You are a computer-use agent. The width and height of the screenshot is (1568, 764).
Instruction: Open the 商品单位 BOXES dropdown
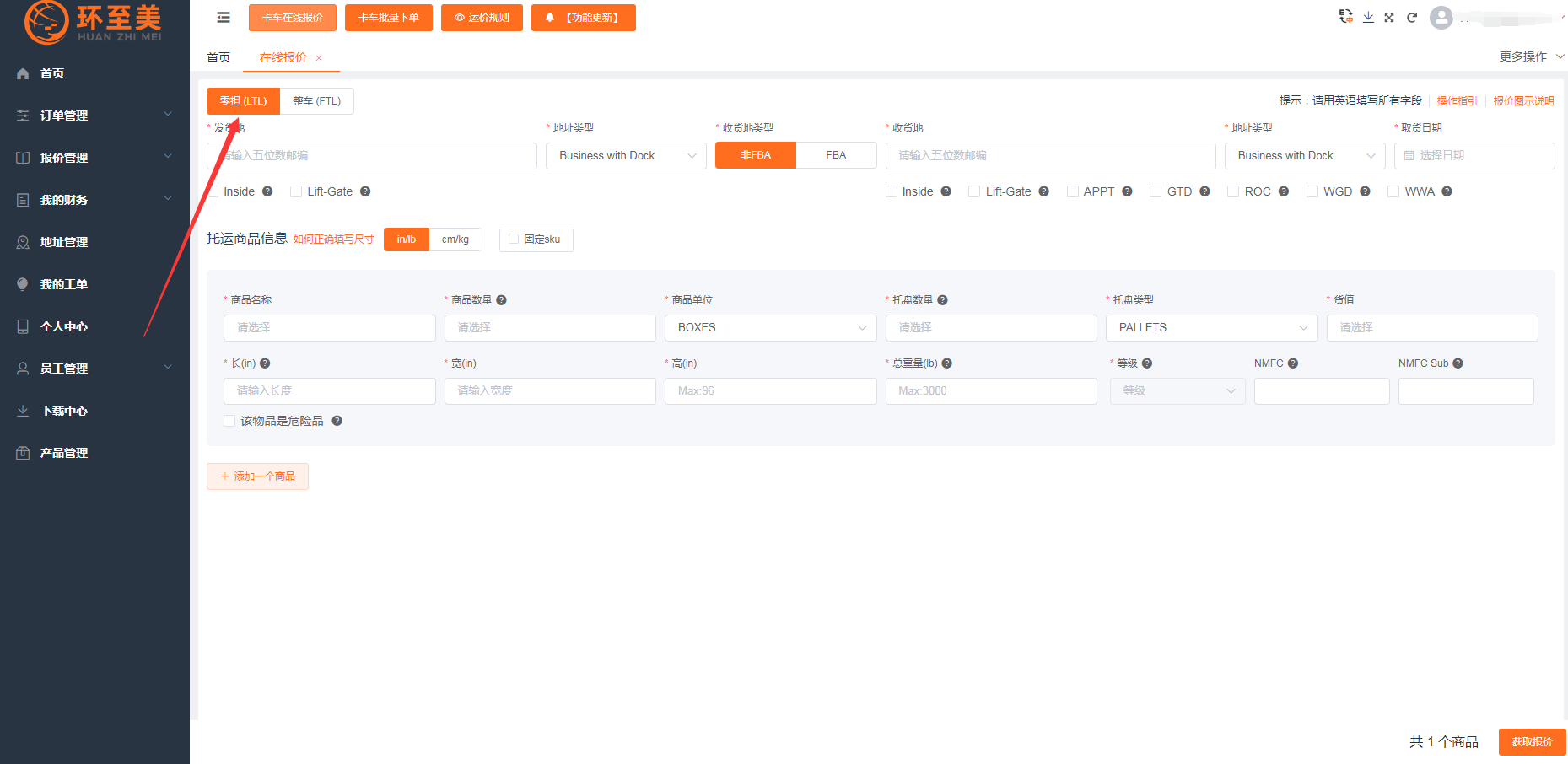pos(770,328)
